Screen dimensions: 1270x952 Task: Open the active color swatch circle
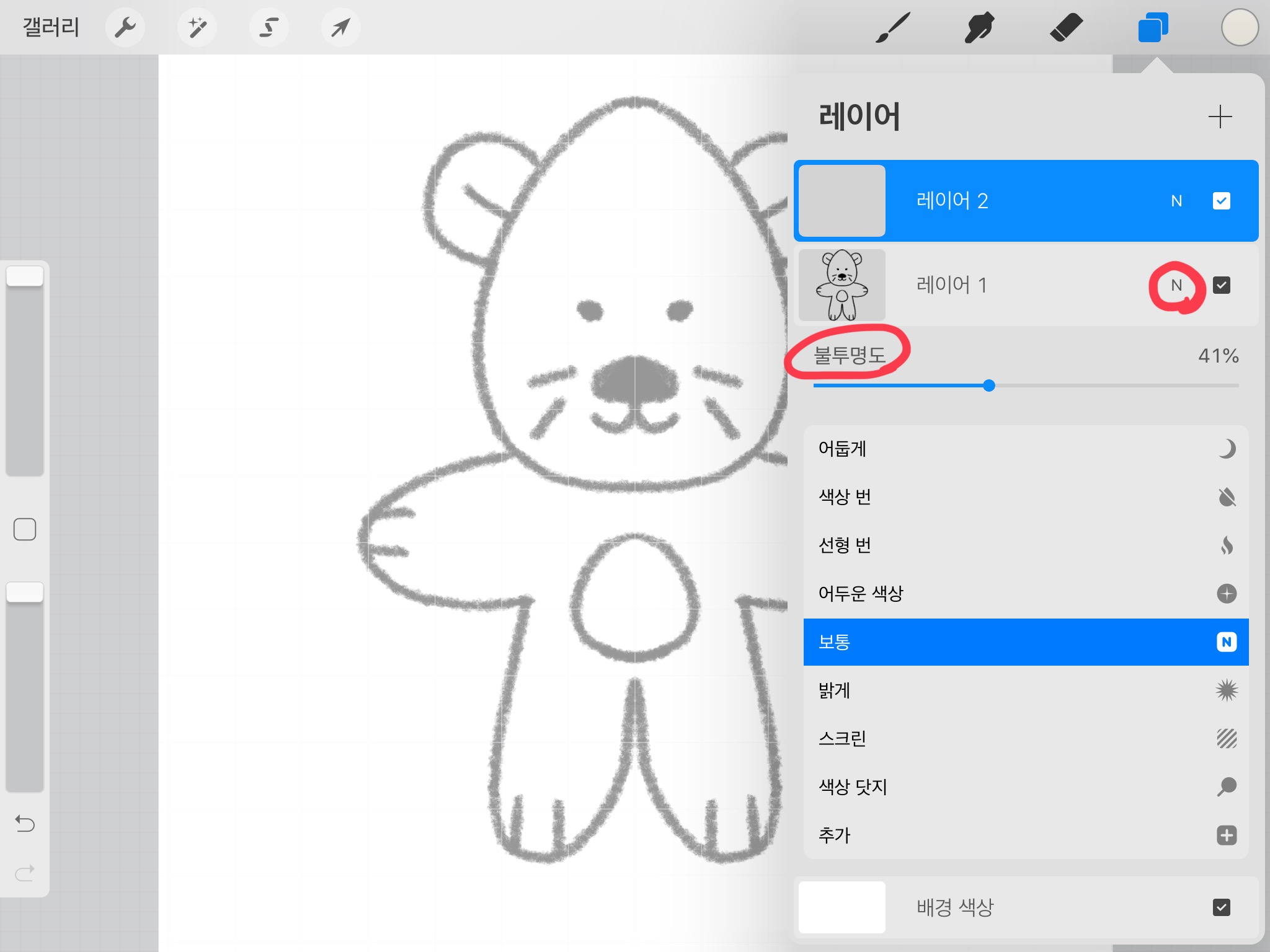click(1240, 27)
